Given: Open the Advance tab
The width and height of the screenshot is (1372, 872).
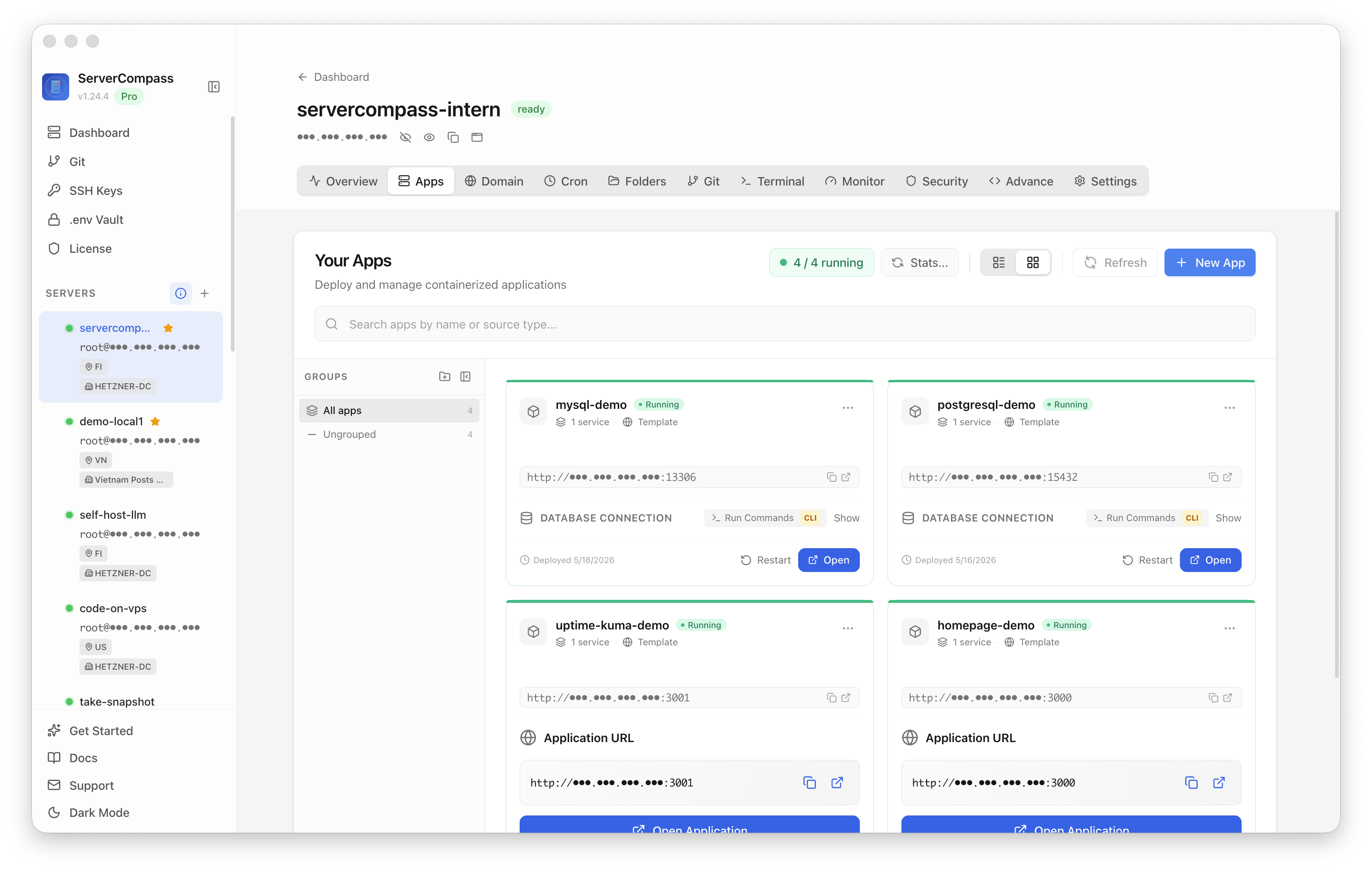Looking at the screenshot, I should point(1021,181).
